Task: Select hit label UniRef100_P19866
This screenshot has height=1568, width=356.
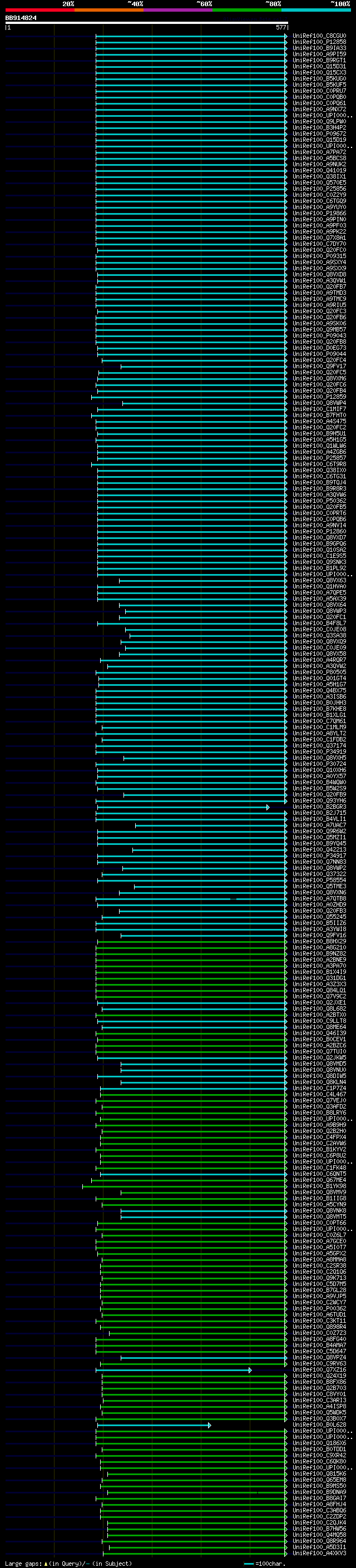Action: click(319, 214)
